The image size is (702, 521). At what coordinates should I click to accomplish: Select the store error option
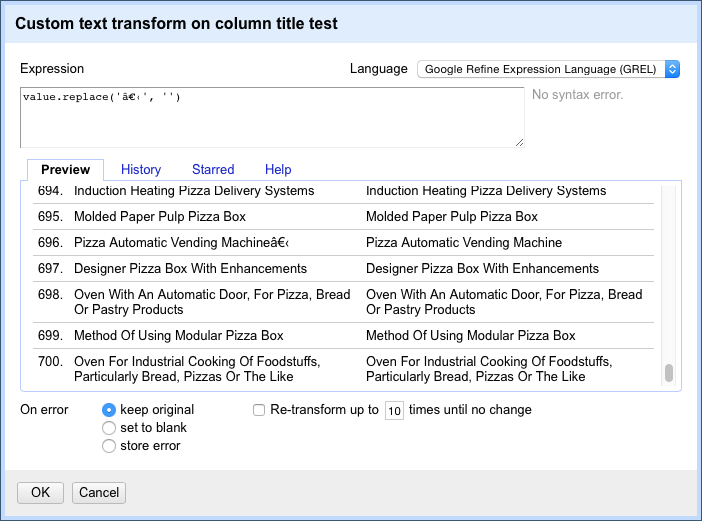(x=109, y=446)
